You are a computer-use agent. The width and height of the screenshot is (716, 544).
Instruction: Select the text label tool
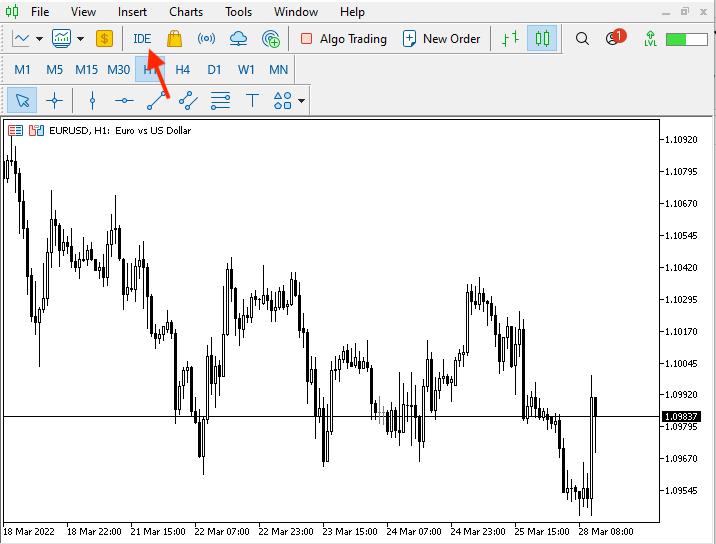(x=252, y=100)
